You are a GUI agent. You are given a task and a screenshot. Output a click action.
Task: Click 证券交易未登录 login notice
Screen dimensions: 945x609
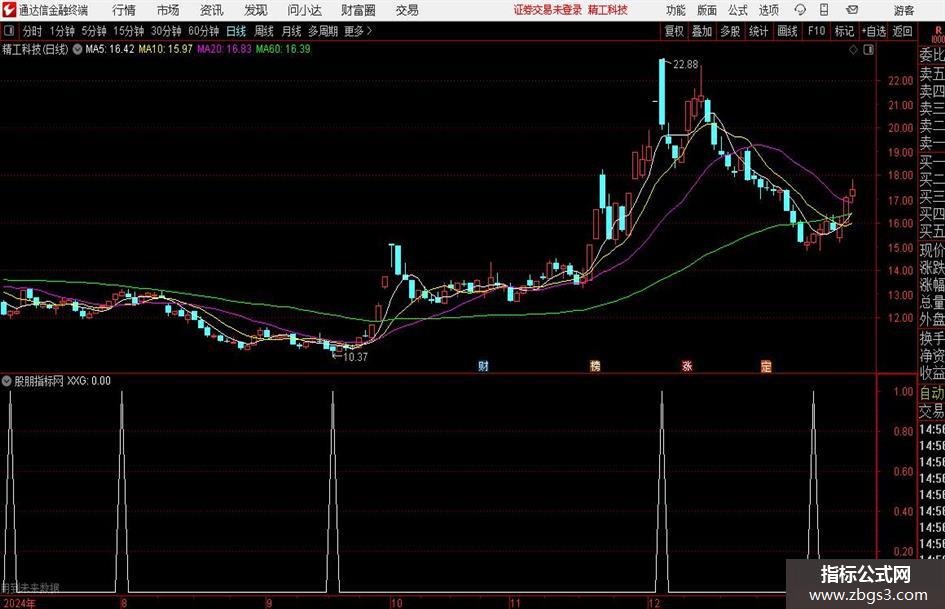548,10
